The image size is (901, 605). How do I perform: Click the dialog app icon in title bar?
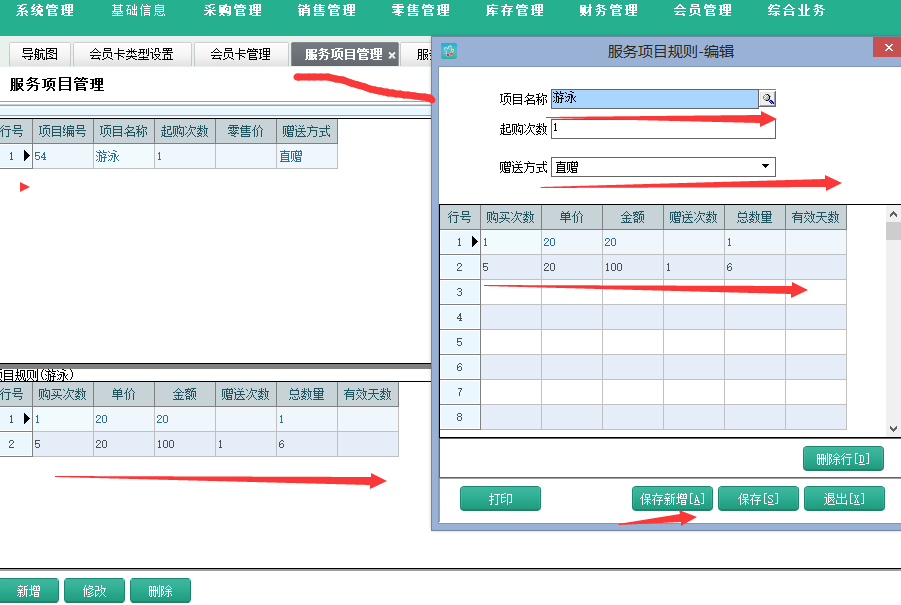pyautogui.click(x=449, y=51)
